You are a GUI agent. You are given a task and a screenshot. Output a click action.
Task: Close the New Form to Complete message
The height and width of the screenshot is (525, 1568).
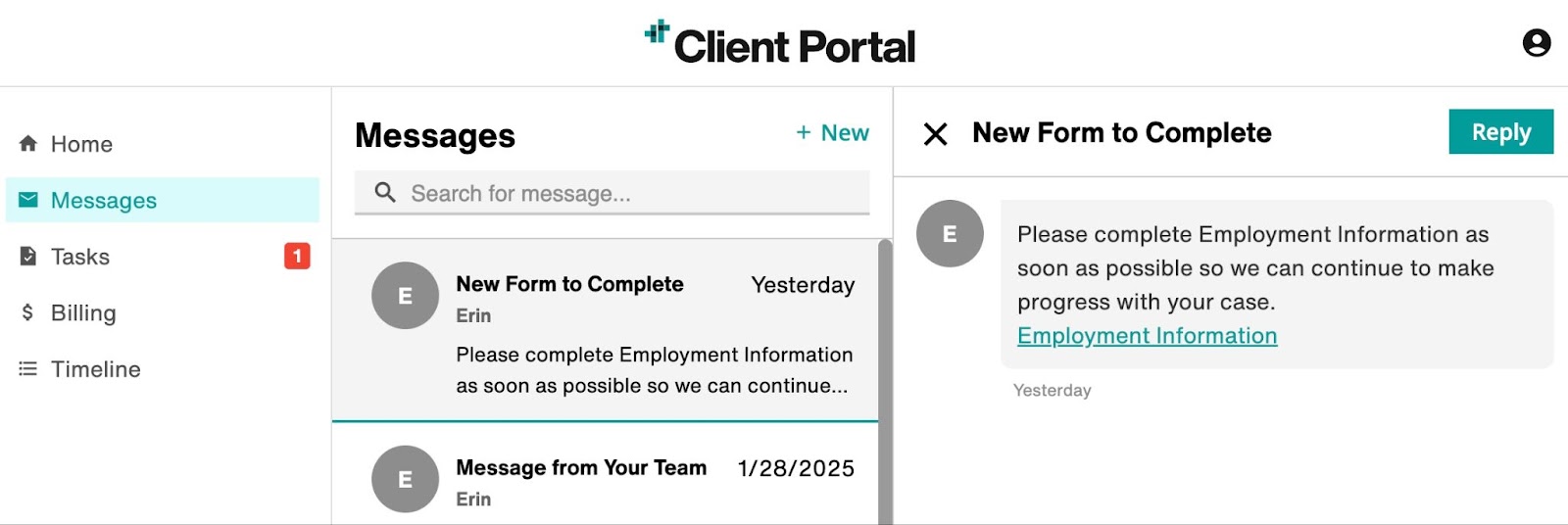tap(936, 133)
